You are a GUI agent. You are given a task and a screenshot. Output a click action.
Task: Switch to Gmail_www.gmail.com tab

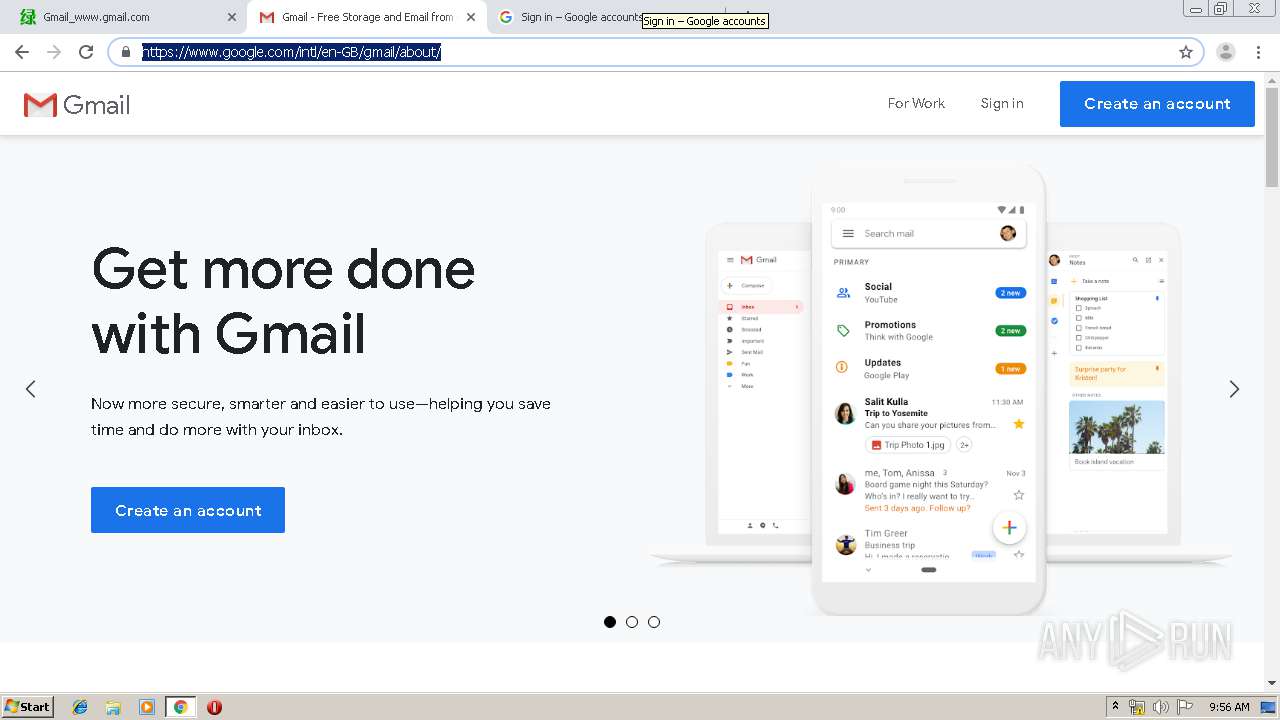pos(125,17)
